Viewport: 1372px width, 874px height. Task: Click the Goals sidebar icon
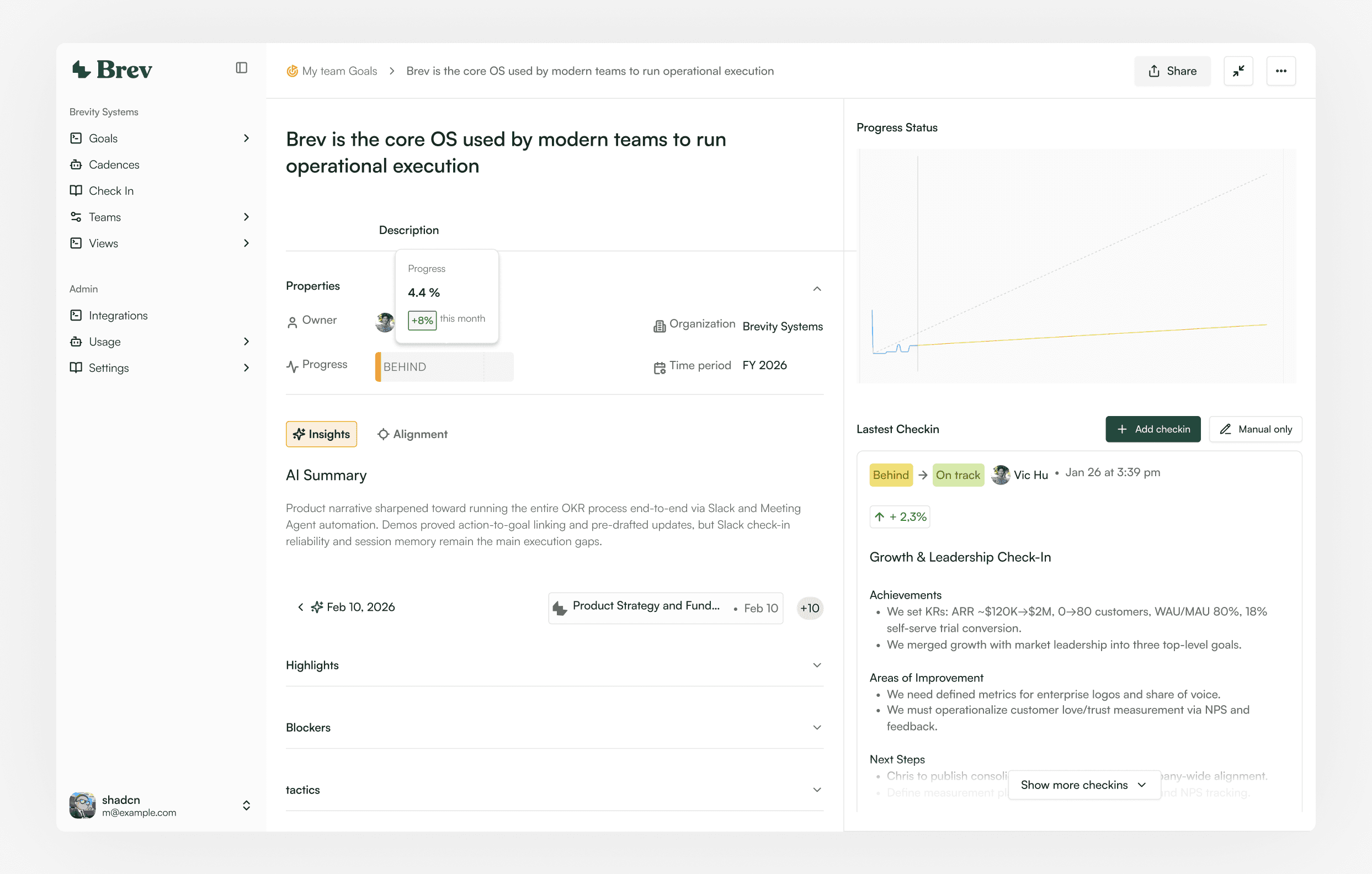pyautogui.click(x=76, y=138)
